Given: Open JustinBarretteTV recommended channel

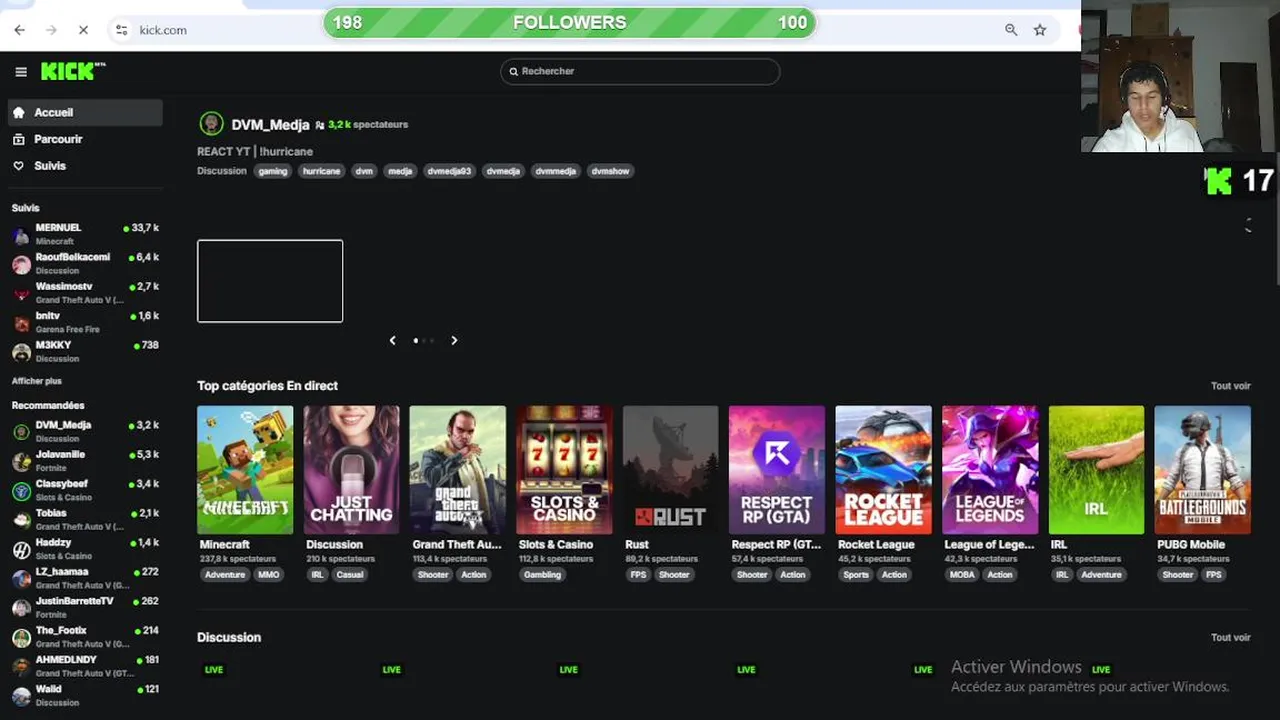Looking at the screenshot, I should [x=85, y=607].
